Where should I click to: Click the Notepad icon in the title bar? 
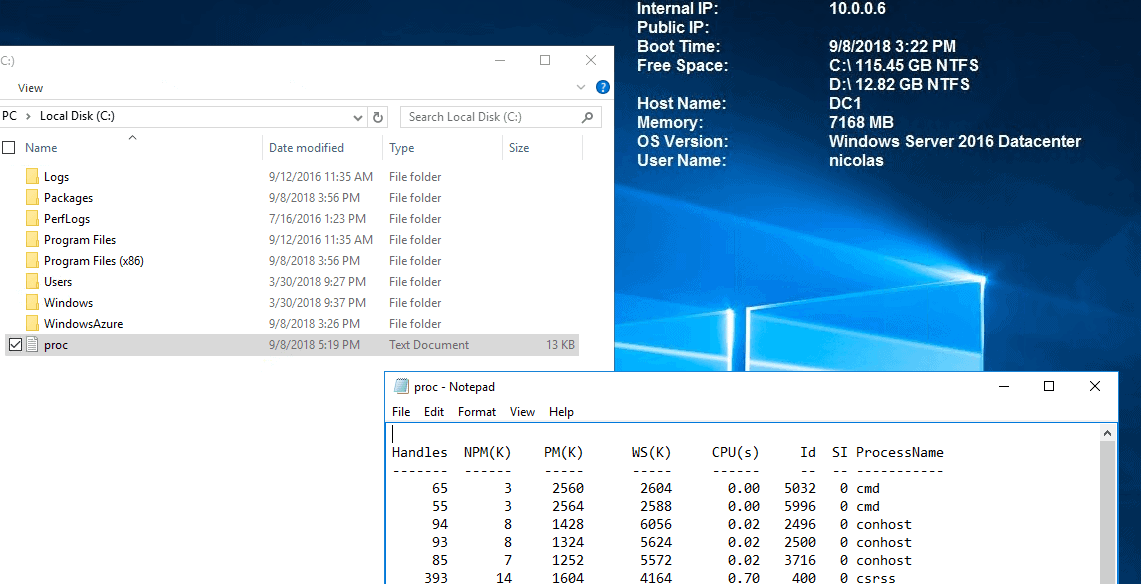[x=401, y=387]
